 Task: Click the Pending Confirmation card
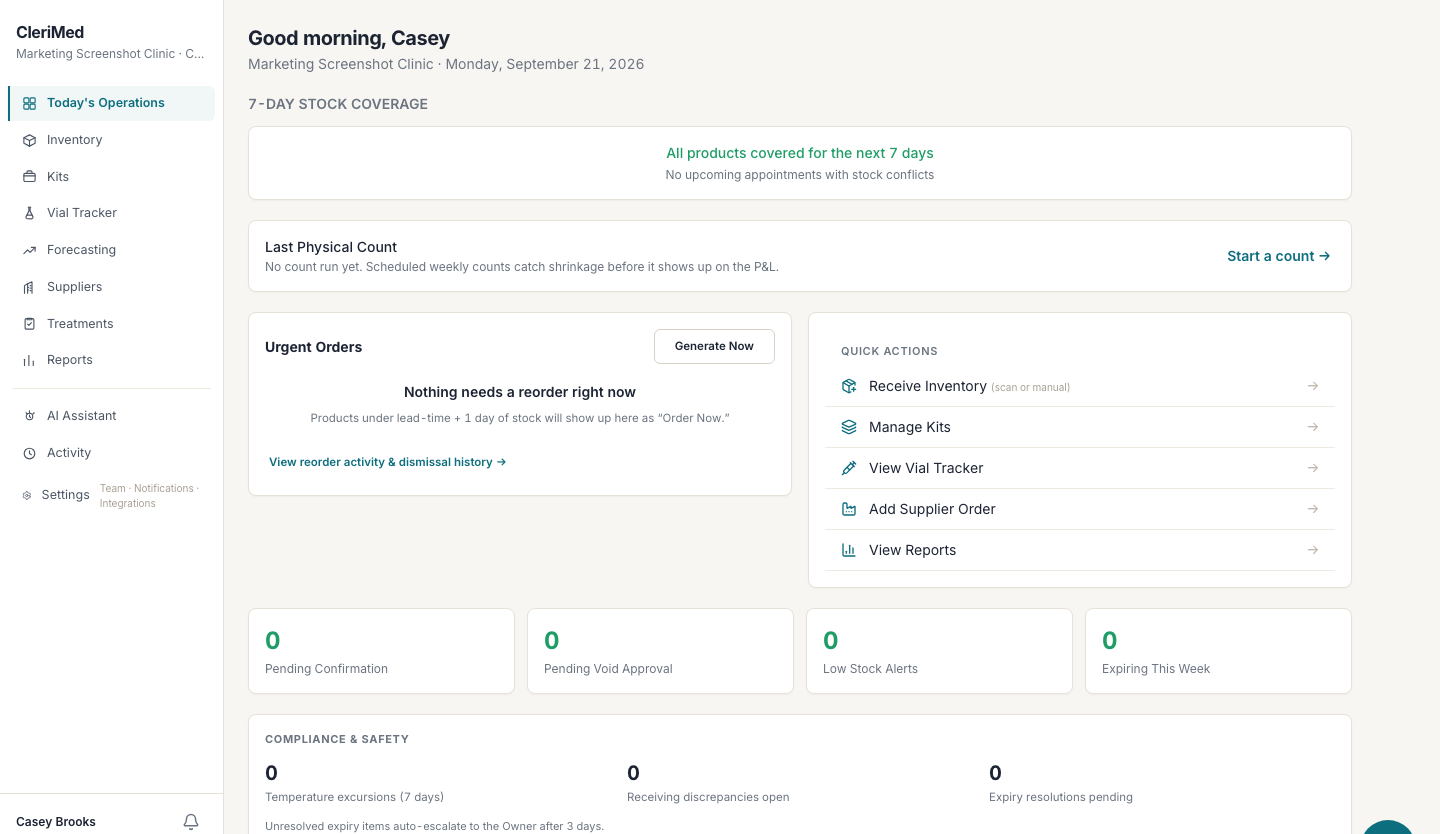click(381, 651)
